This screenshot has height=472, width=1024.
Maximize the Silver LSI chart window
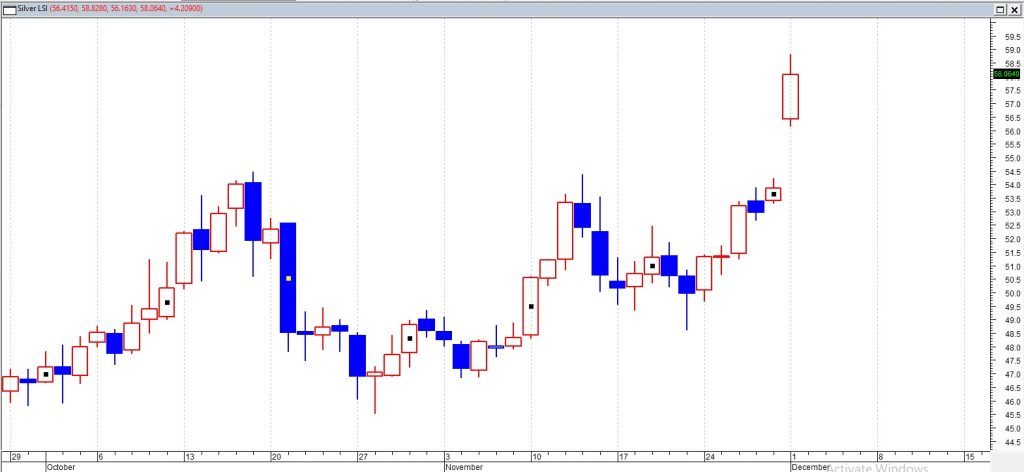[x=998, y=8]
